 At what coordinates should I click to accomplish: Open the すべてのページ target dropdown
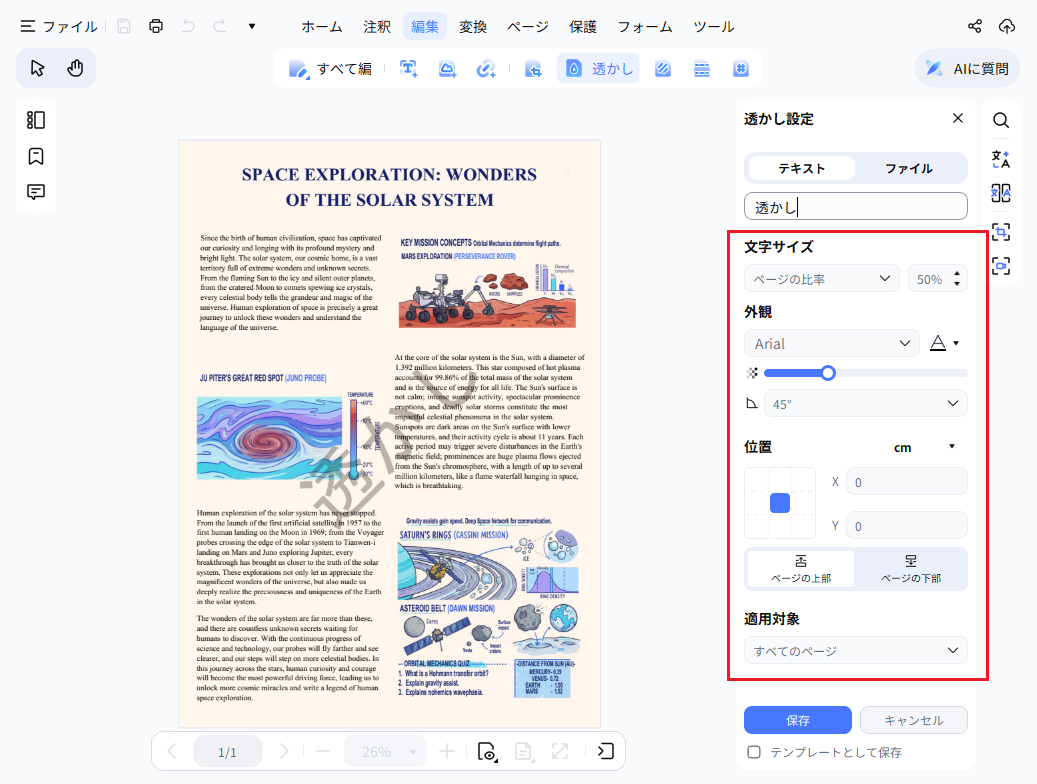pyautogui.click(x=856, y=650)
